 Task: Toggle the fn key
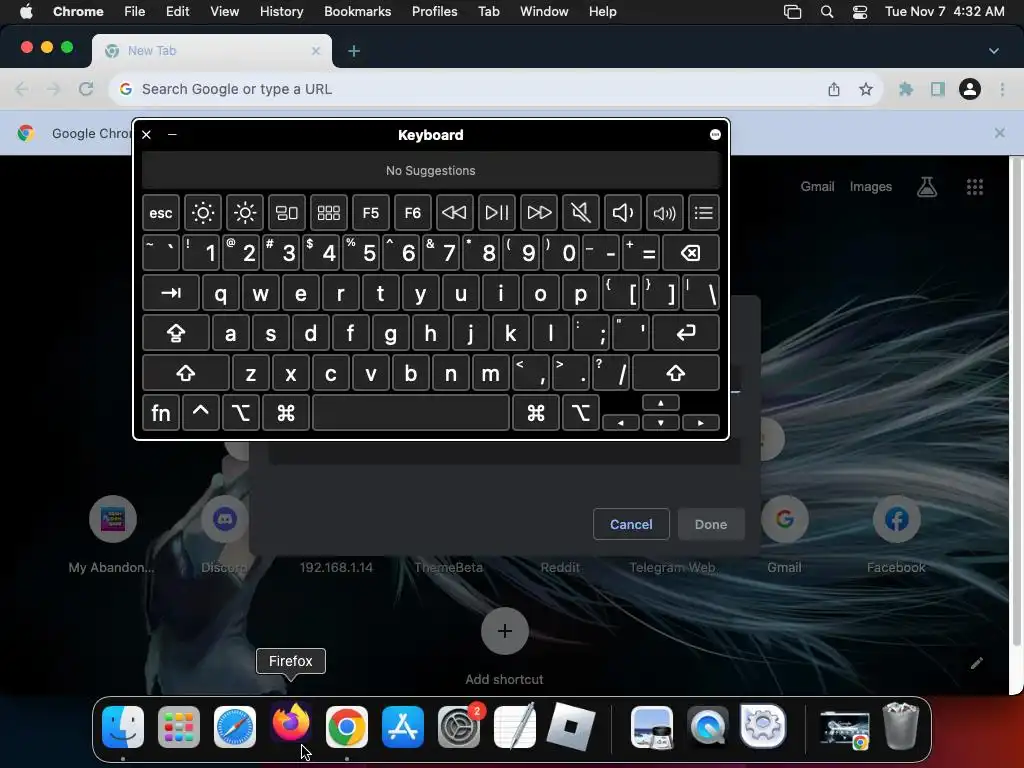tap(161, 413)
